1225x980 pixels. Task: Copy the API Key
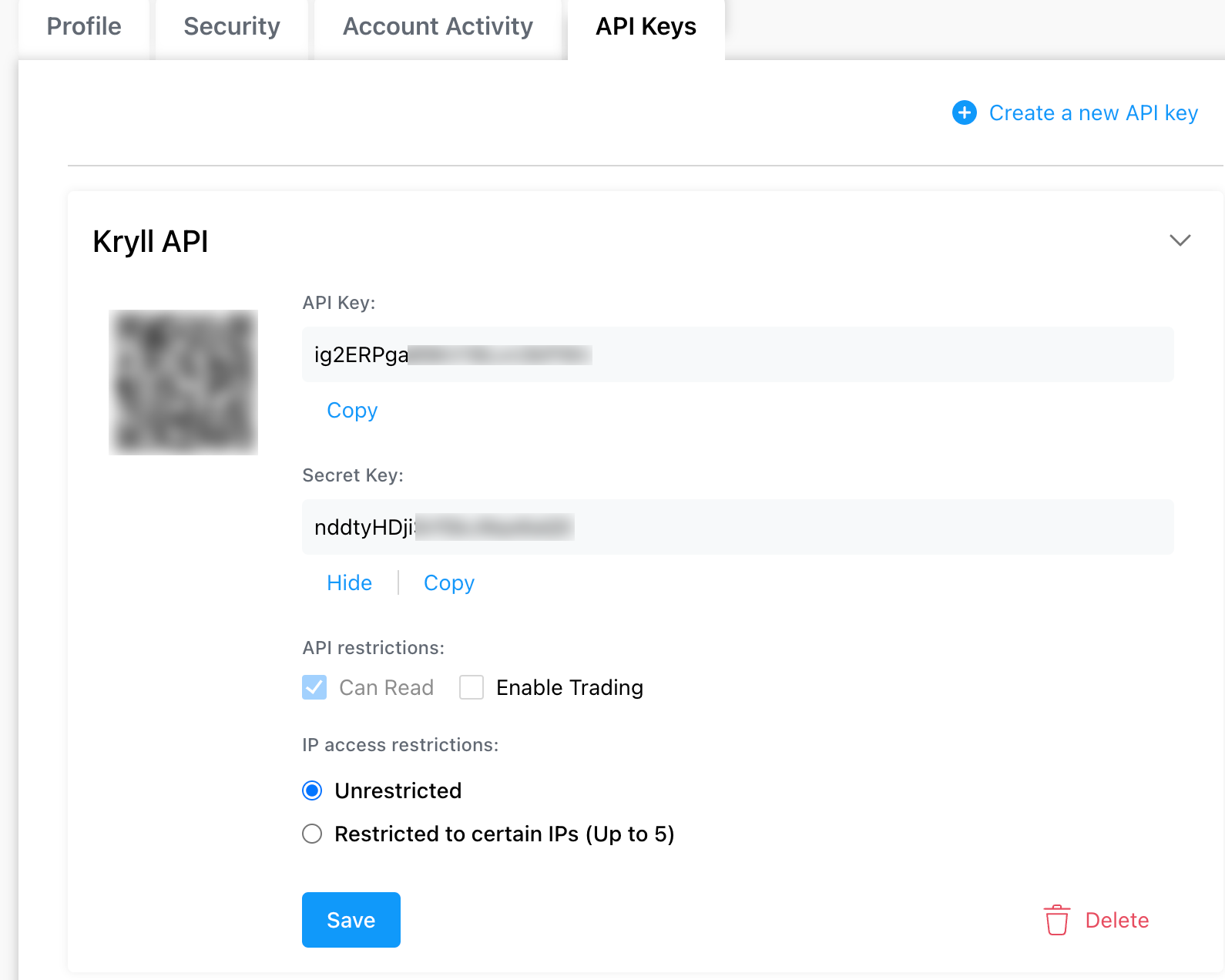(x=352, y=411)
